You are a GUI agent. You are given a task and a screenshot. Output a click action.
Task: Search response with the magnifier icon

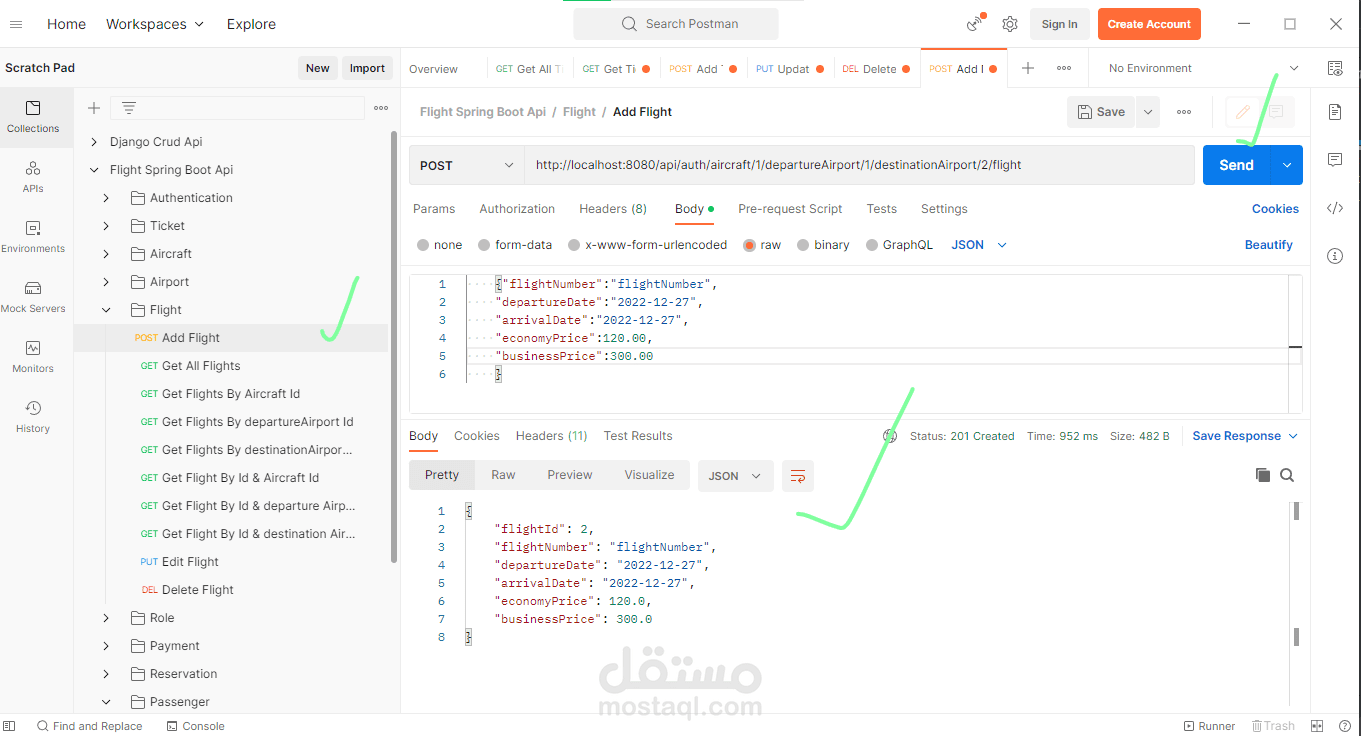(1287, 475)
